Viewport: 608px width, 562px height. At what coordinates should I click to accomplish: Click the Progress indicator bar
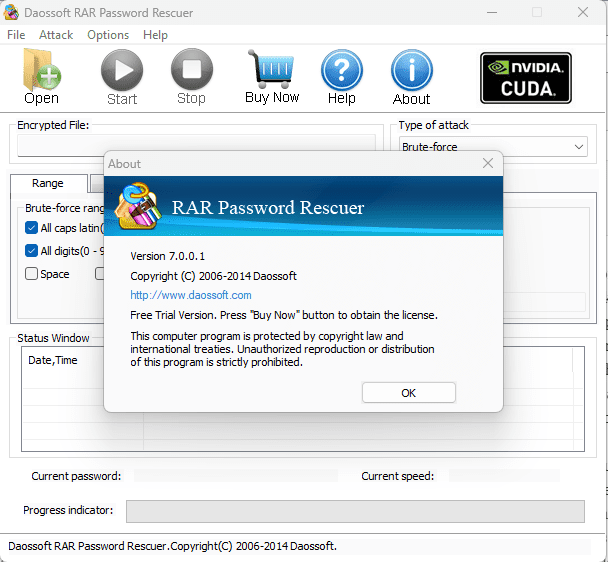click(x=355, y=511)
